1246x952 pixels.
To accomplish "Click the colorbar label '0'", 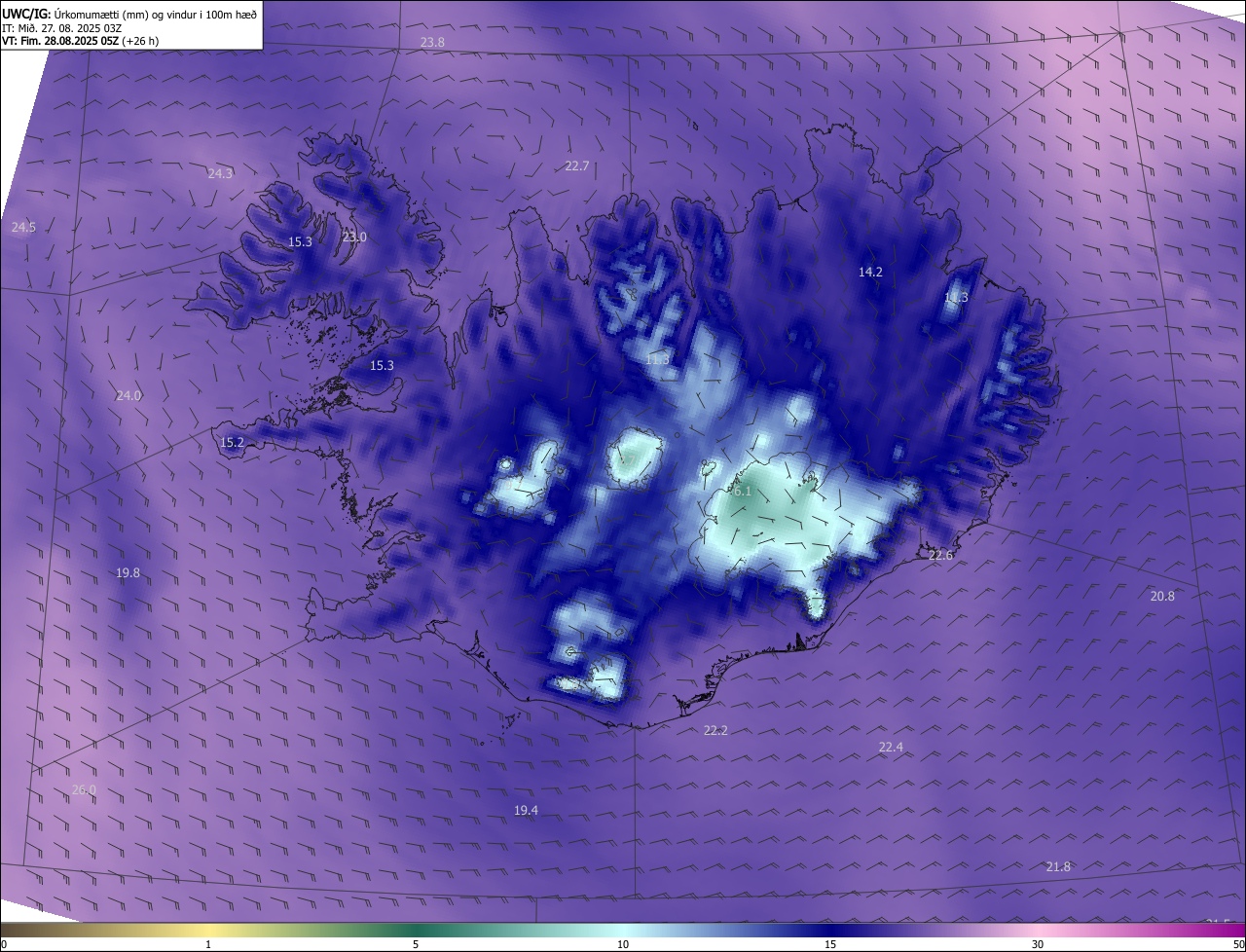I will pyautogui.click(x=4, y=944).
